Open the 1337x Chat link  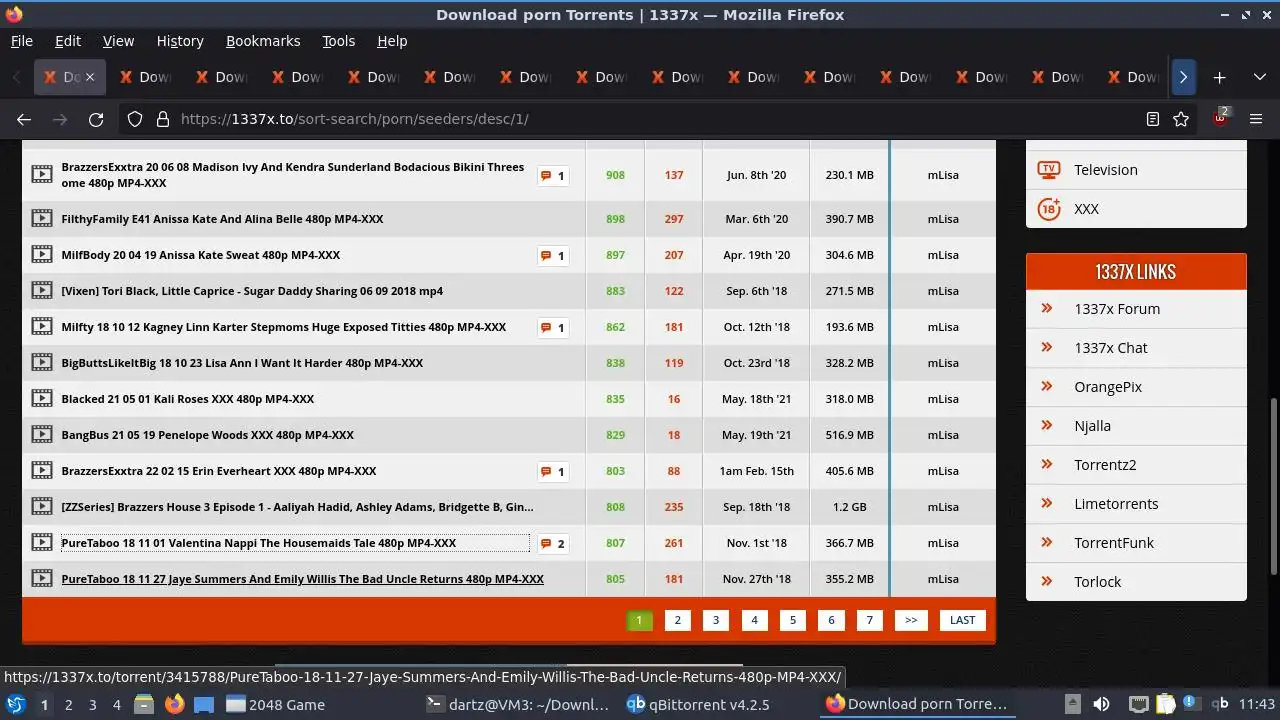[x=1111, y=348]
